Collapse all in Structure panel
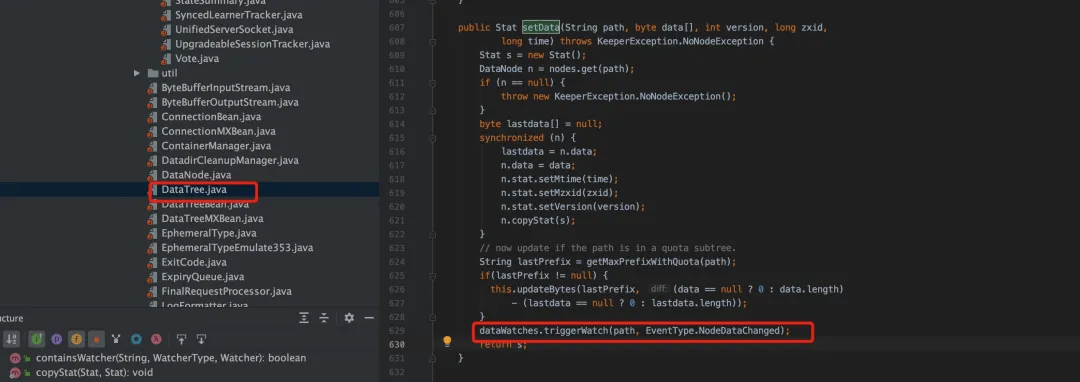The height and width of the screenshot is (382, 1080). click(325, 318)
